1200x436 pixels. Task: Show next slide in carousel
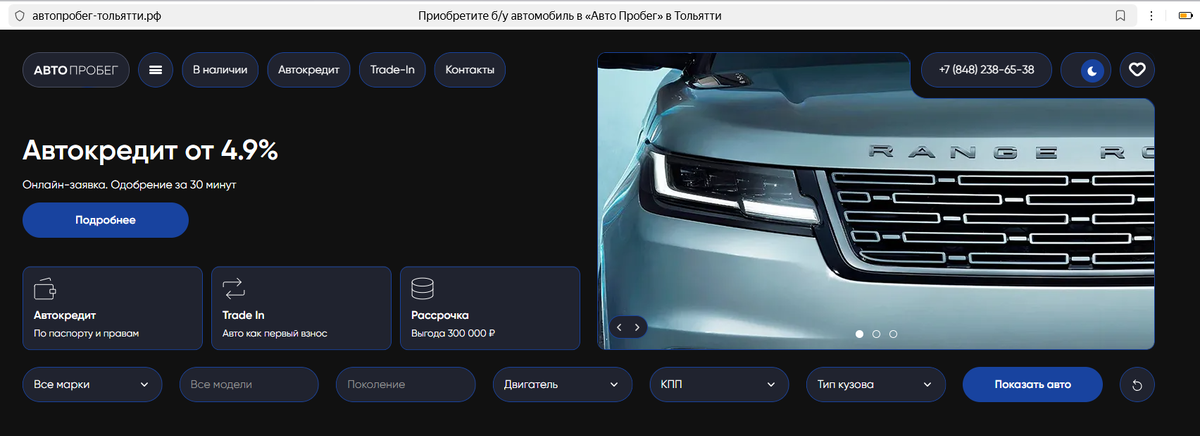(638, 327)
